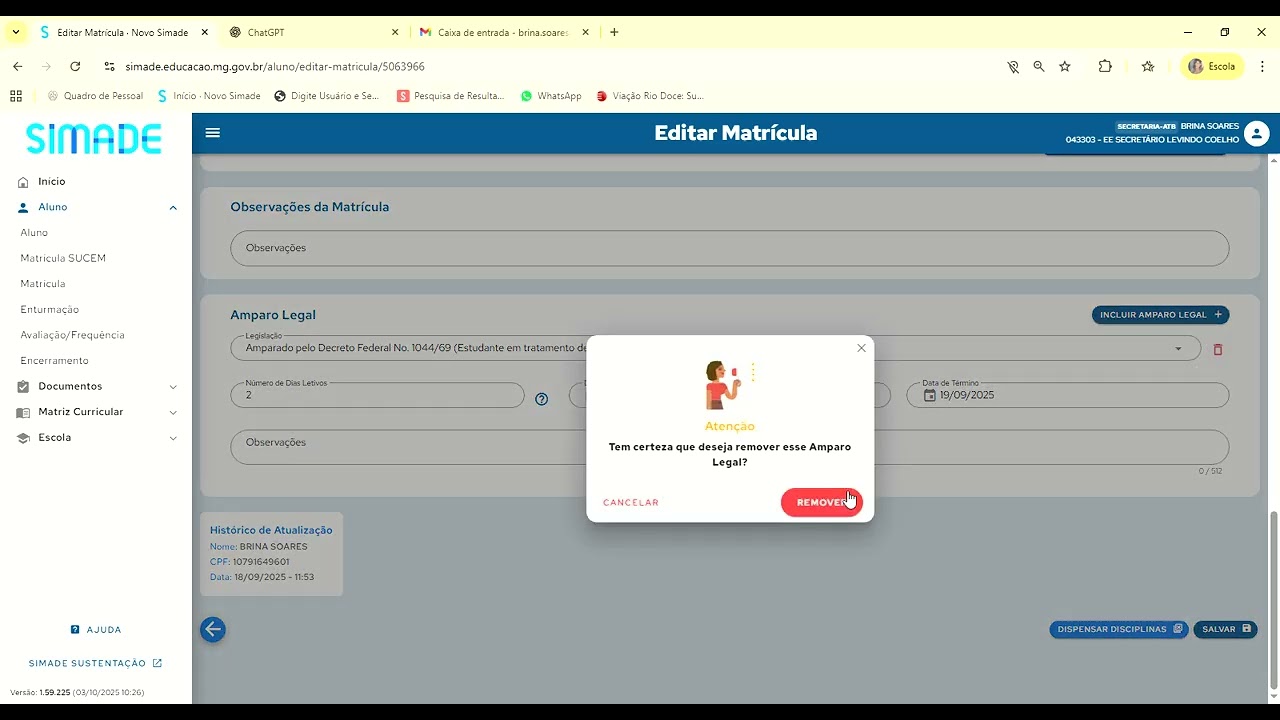Image resolution: width=1280 pixels, height=720 pixels.
Task: Open the Chrome extensions puzzle icon
Action: [1105, 66]
